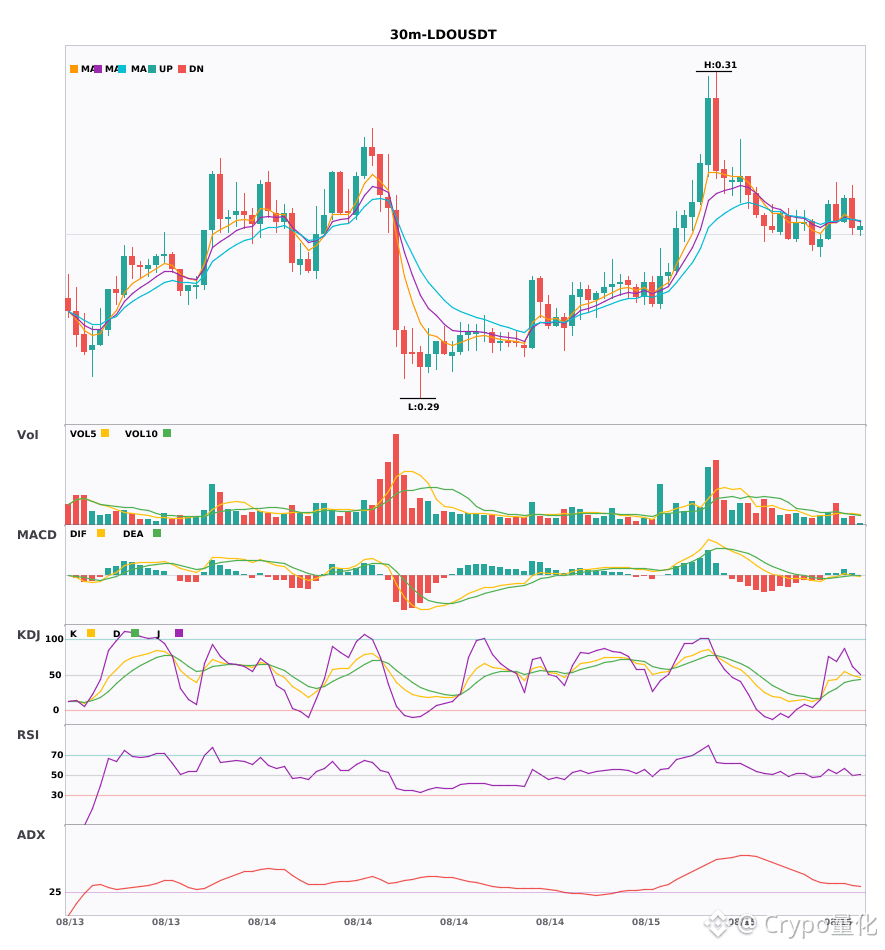
Task: Click the ADX panel label
Action: (31, 835)
